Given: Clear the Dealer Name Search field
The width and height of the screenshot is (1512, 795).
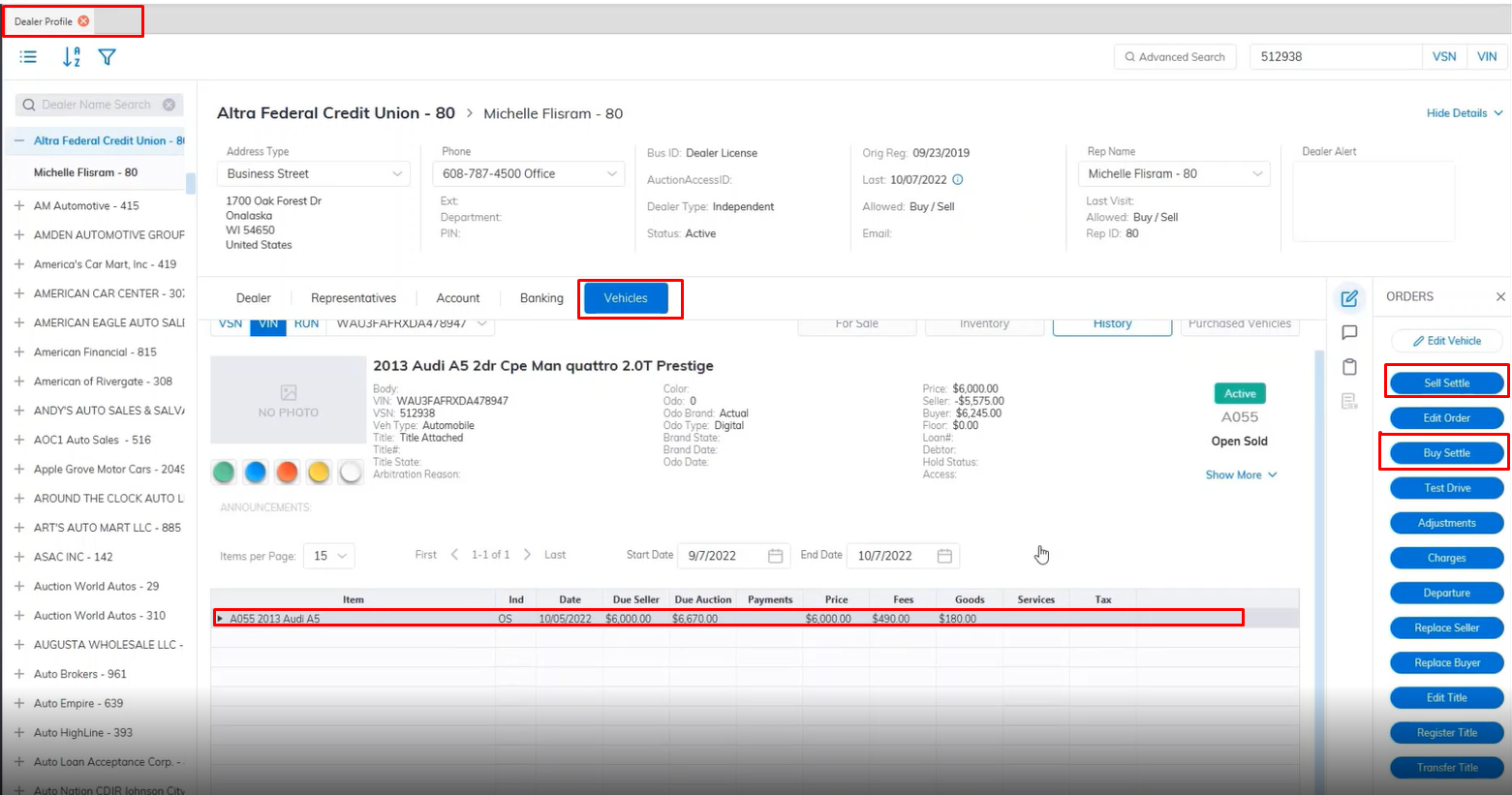Looking at the screenshot, I should click(x=170, y=105).
